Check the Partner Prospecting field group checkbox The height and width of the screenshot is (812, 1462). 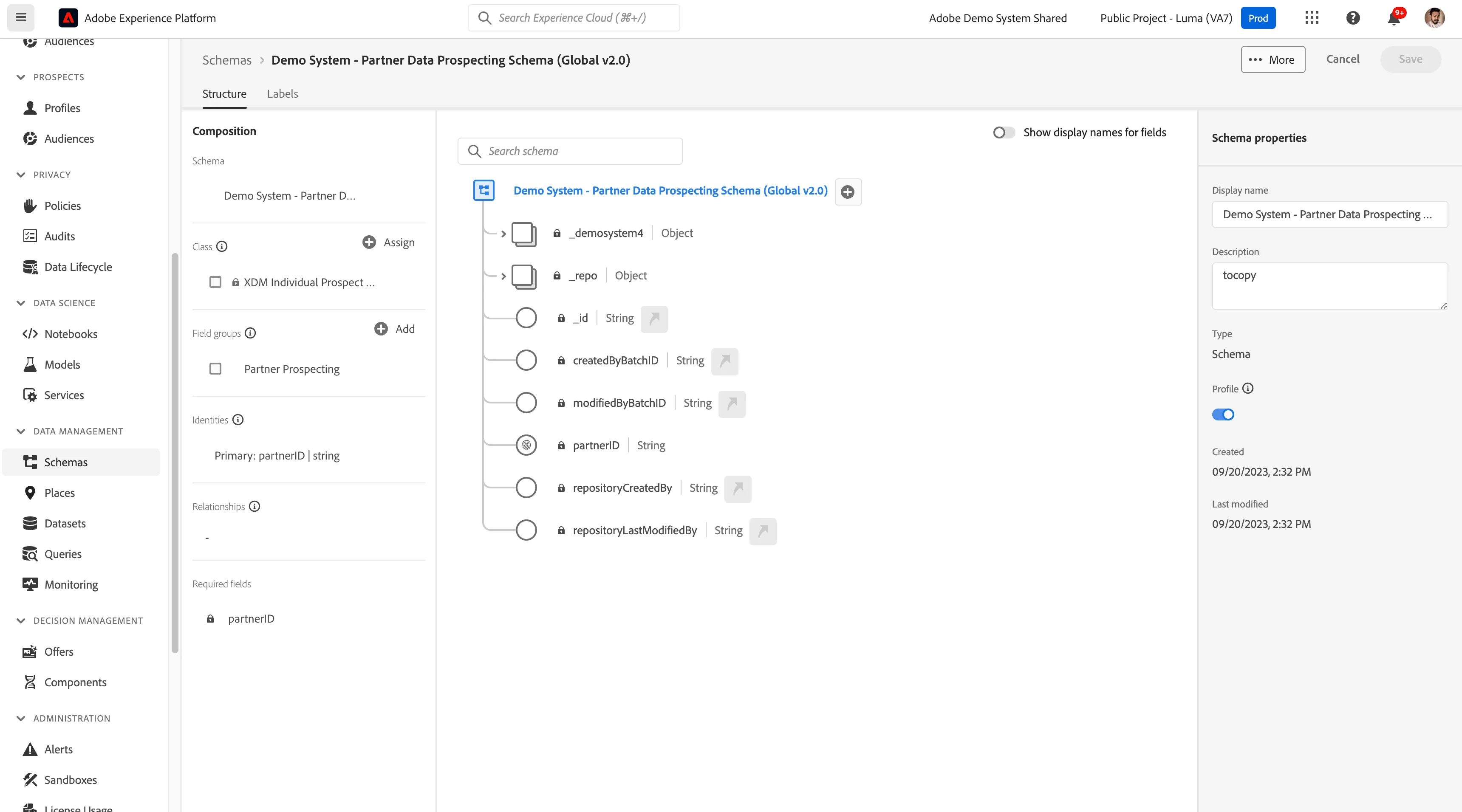(x=215, y=369)
